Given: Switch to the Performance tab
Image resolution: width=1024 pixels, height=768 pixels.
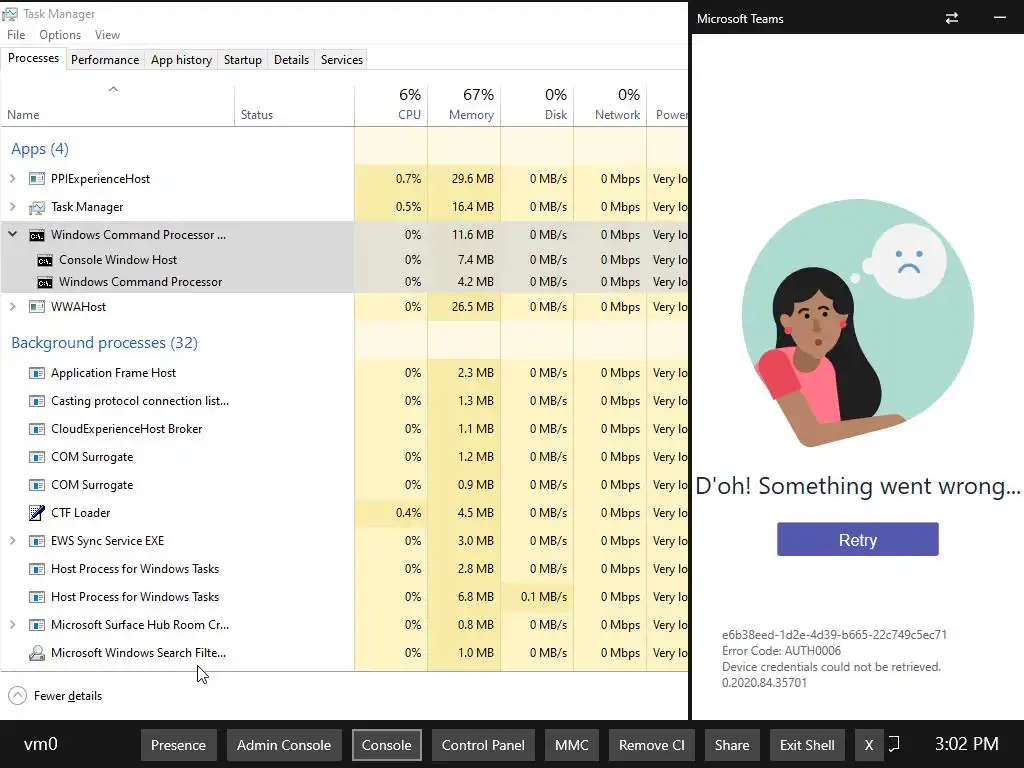Looking at the screenshot, I should 105,59.
